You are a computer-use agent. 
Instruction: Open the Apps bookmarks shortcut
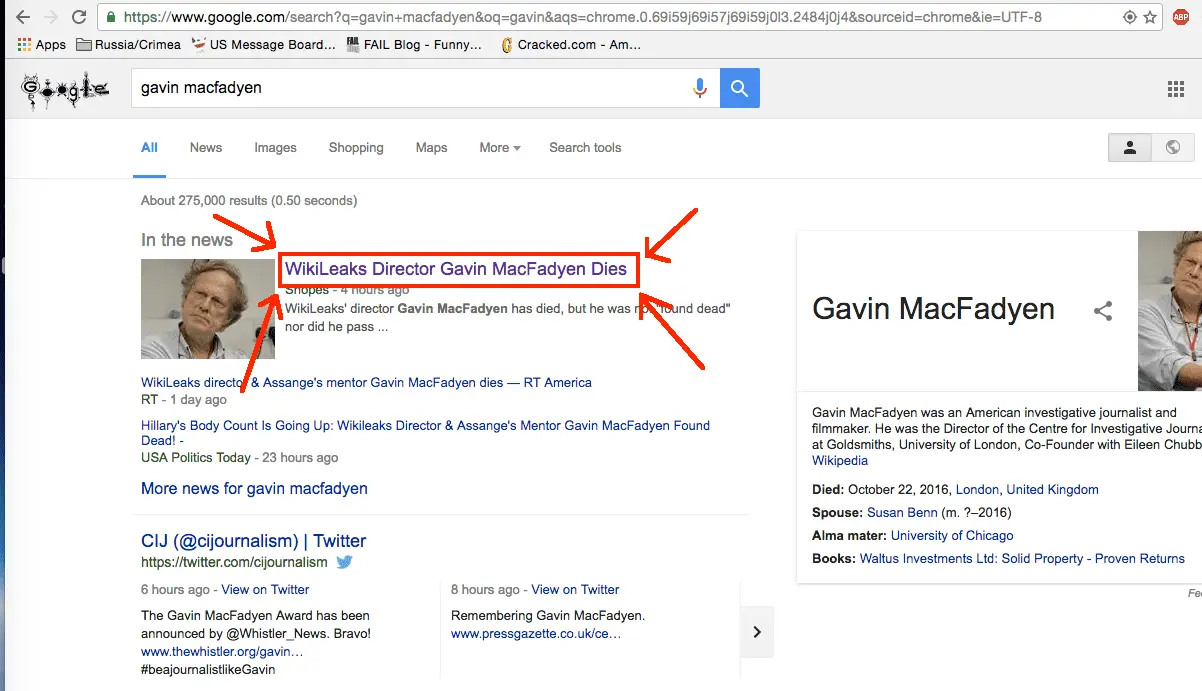point(41,44)
